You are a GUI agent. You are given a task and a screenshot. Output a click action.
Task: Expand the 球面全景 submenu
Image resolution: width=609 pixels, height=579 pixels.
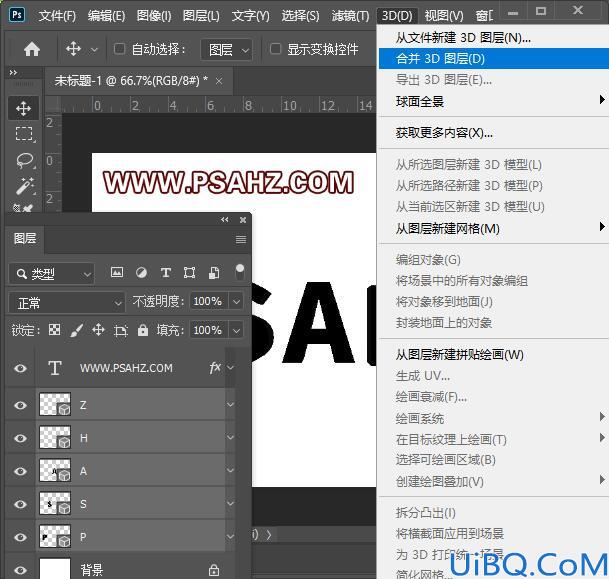tap(494, 101)
